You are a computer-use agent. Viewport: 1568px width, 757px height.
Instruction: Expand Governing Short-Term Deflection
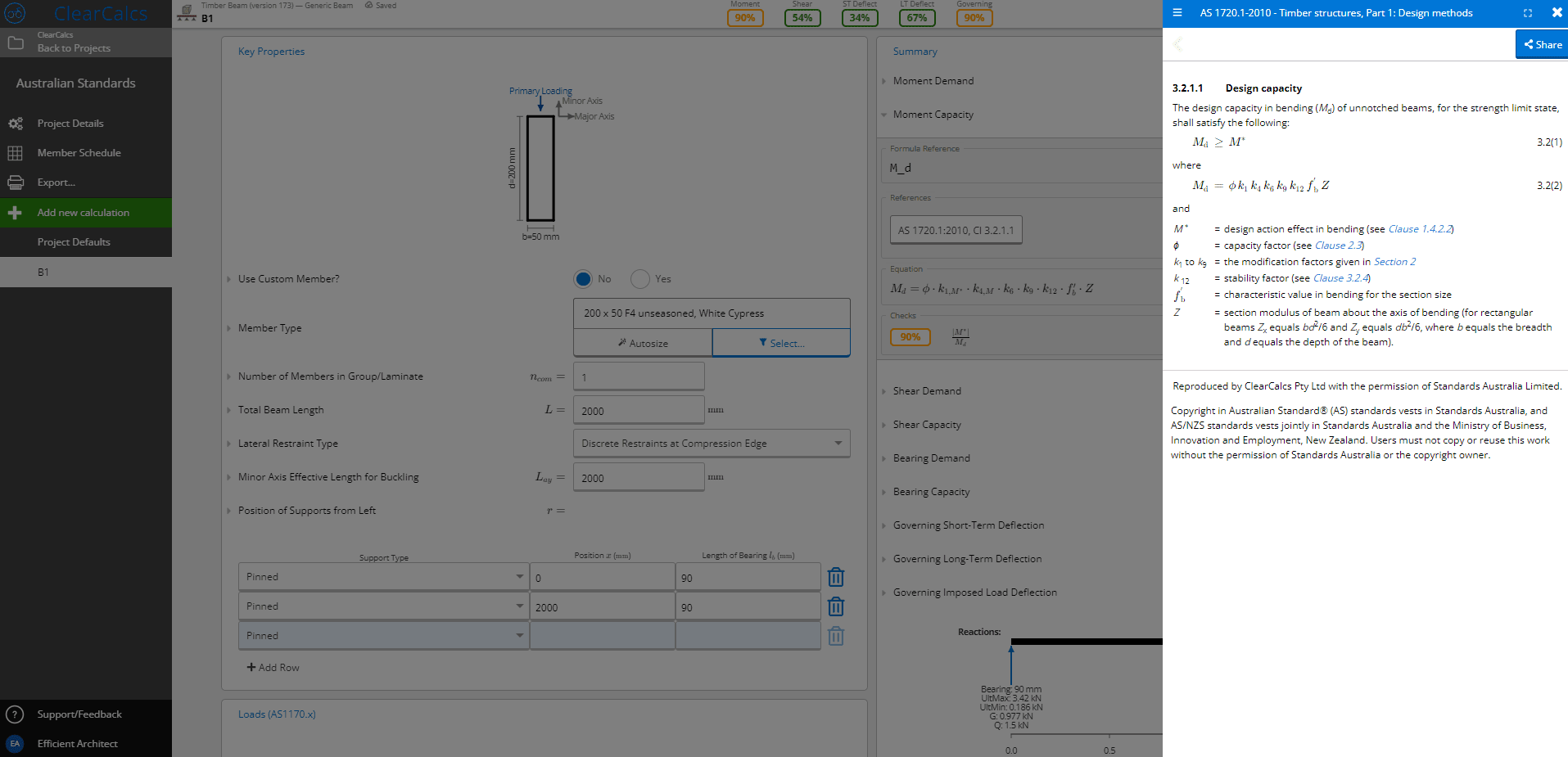click(969, 525)
